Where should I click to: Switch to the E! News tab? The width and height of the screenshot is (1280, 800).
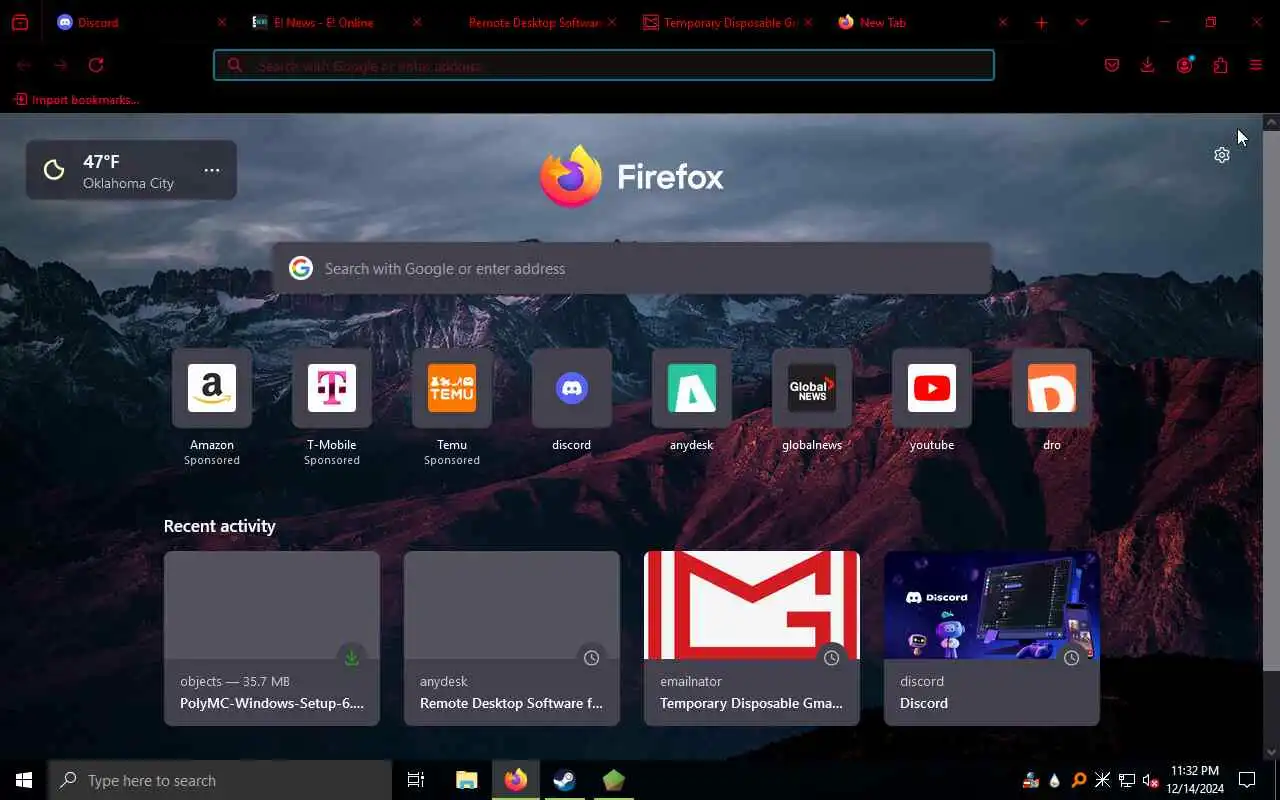[x=336, y=22]
